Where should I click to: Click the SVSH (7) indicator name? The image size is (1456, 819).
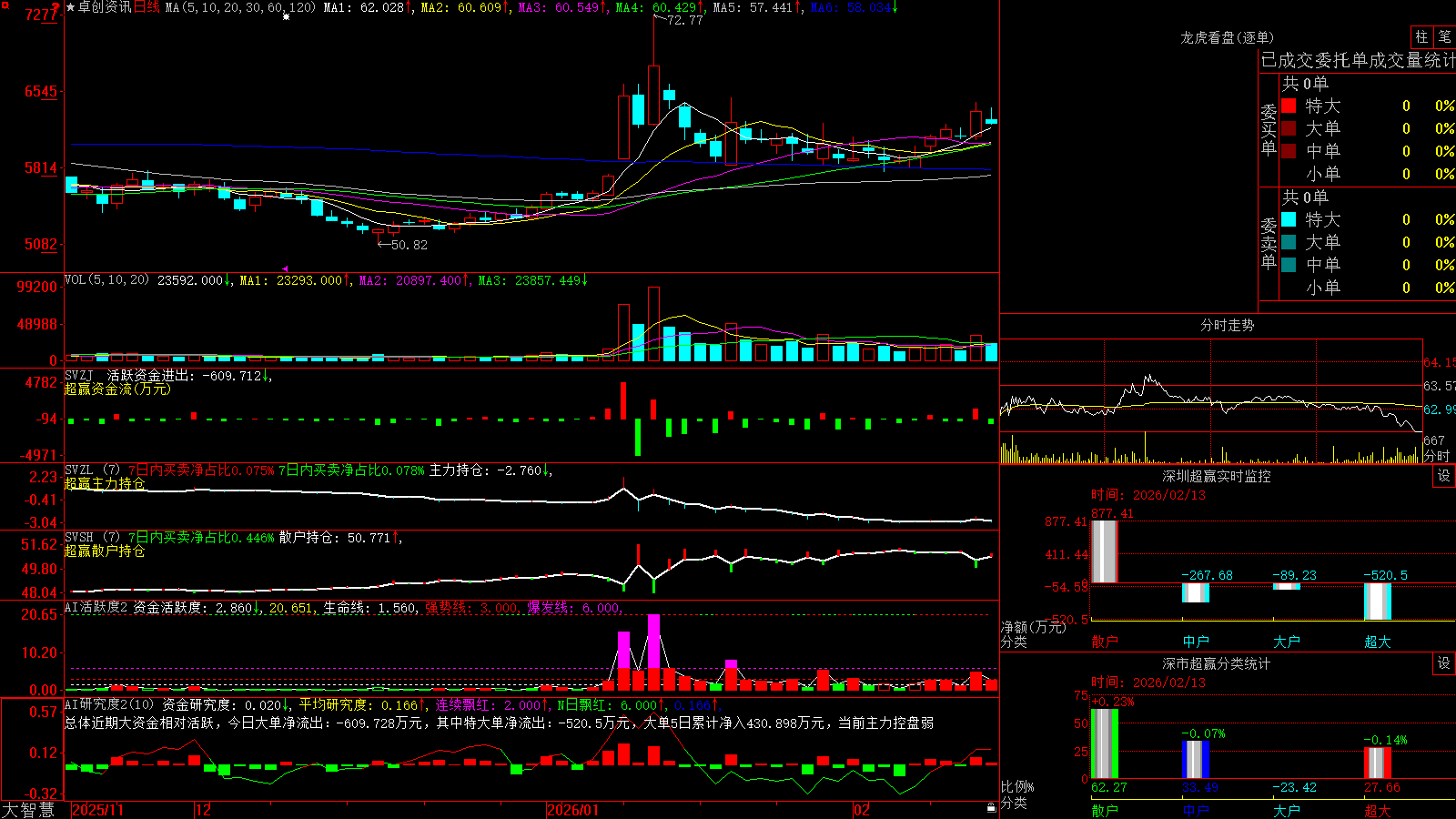coord(92,538)
